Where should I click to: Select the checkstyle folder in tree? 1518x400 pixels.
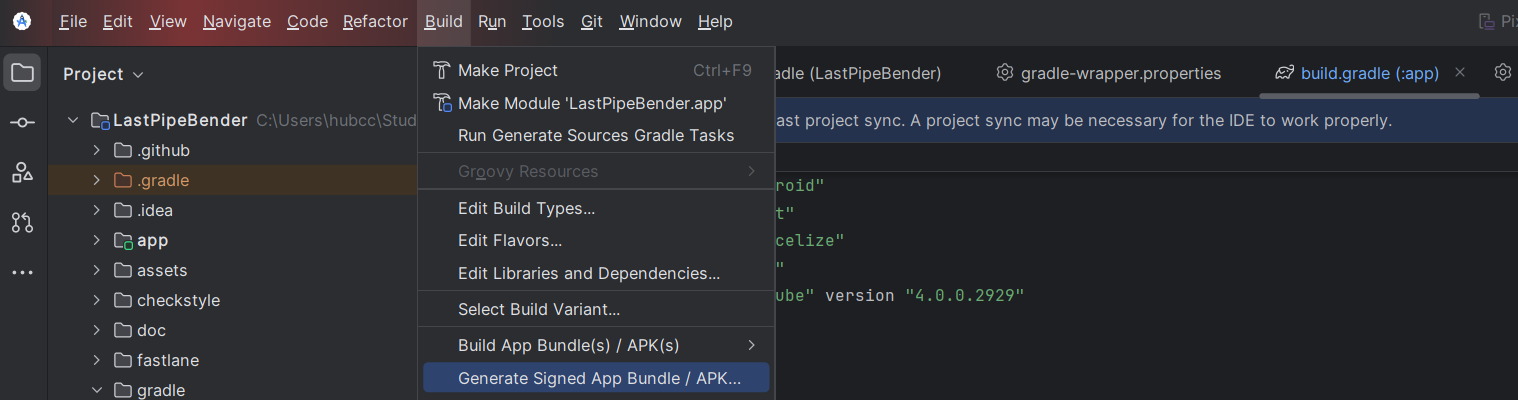tap(178, 301)
